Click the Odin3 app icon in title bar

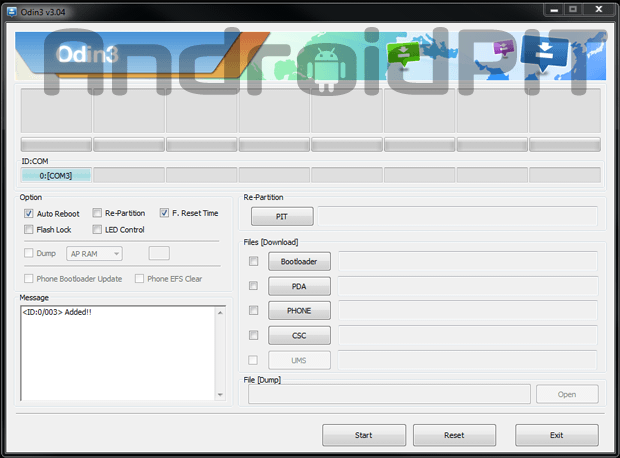[12, 12]
